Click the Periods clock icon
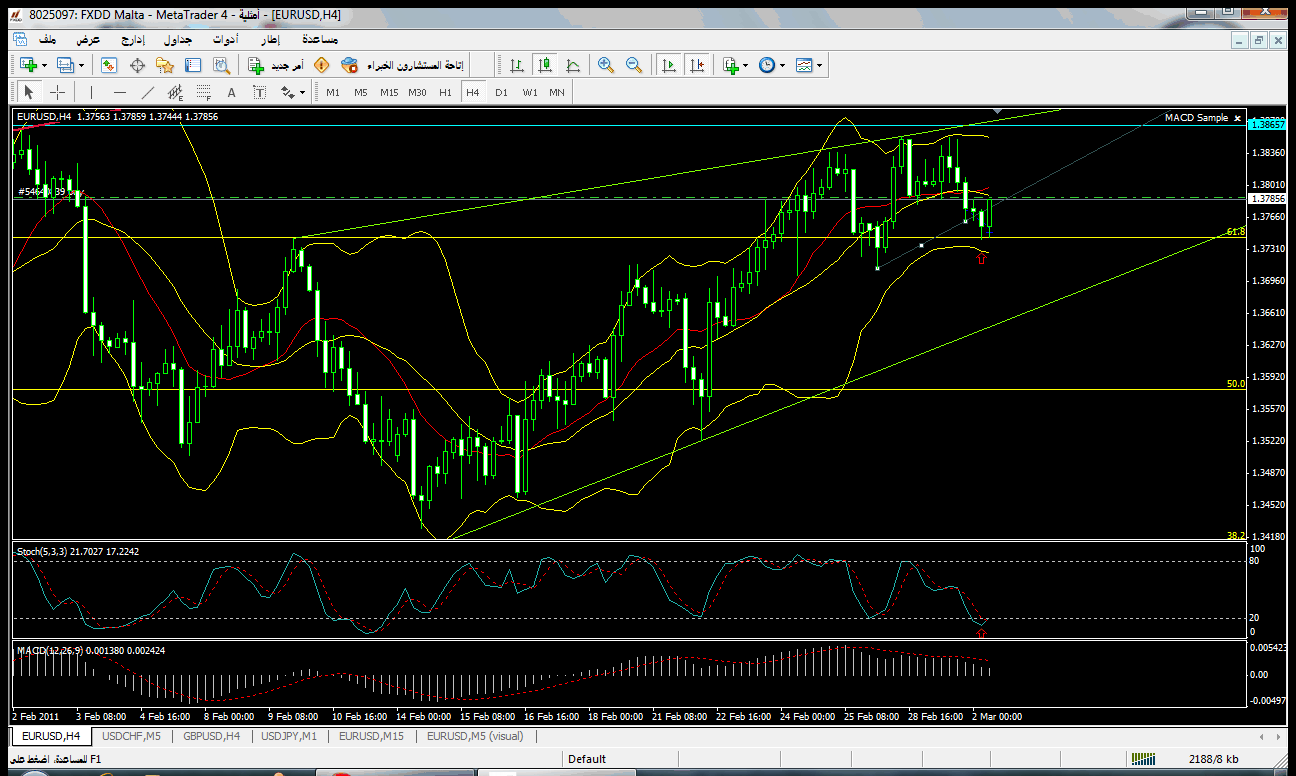The height and width of the screenshot is (776, 1296). pyautogui.click(x=767, y=65)
